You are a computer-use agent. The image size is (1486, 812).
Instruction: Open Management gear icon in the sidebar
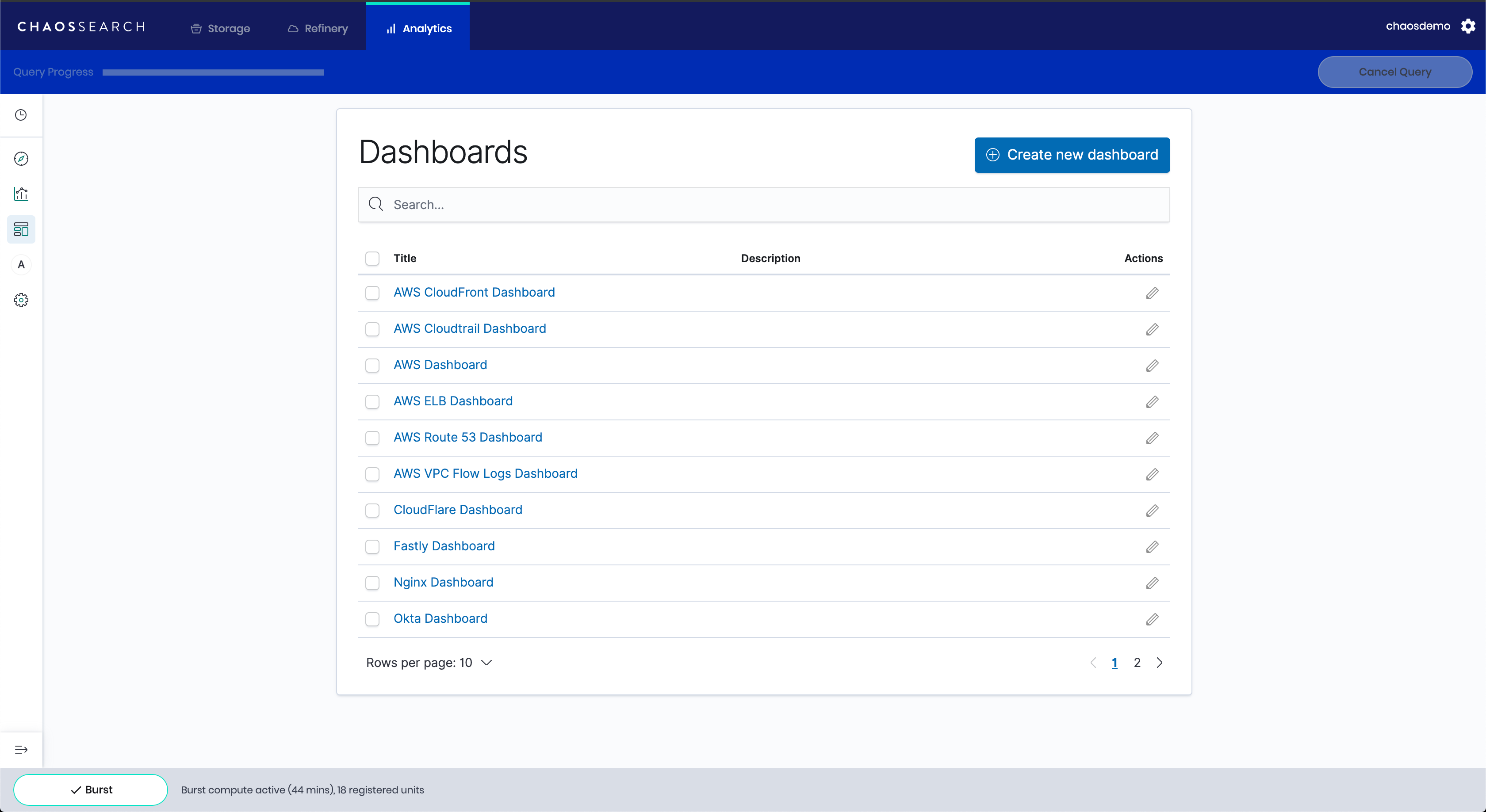point(21,300)
